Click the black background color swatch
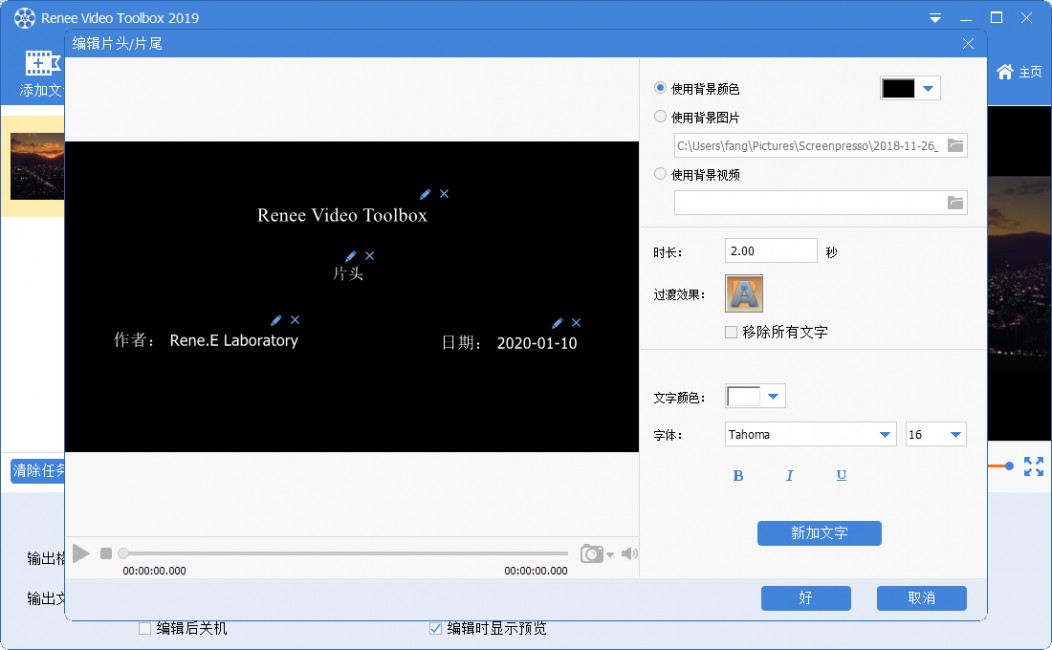Image resolution: width=1052 pixels, height=650 pixels. (898, 89)
